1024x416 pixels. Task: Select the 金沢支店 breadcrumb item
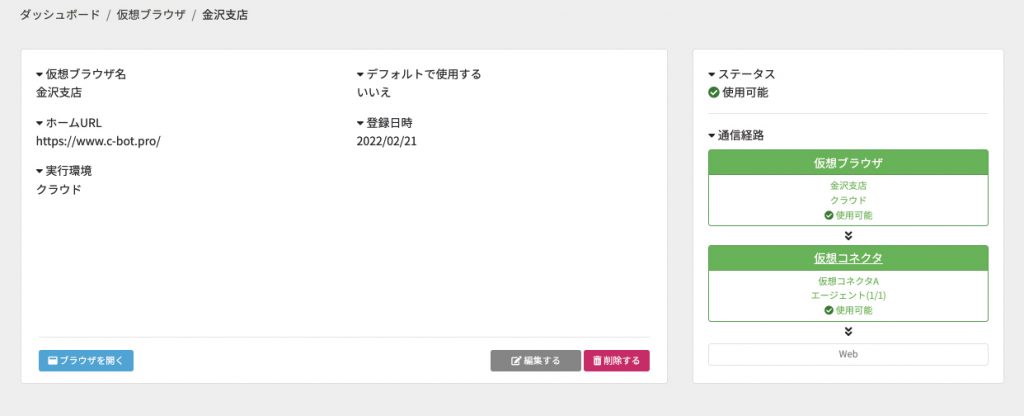point(225,15)
